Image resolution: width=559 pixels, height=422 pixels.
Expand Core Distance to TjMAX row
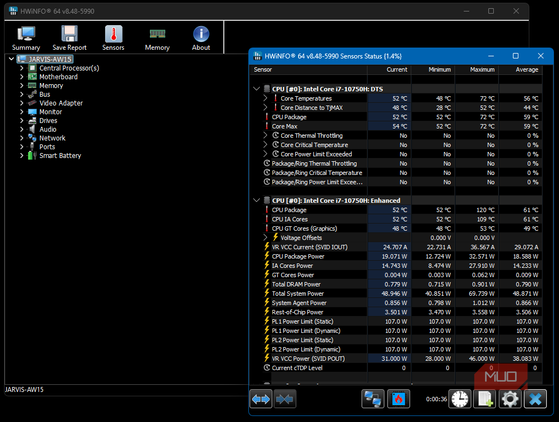[265, 107]
